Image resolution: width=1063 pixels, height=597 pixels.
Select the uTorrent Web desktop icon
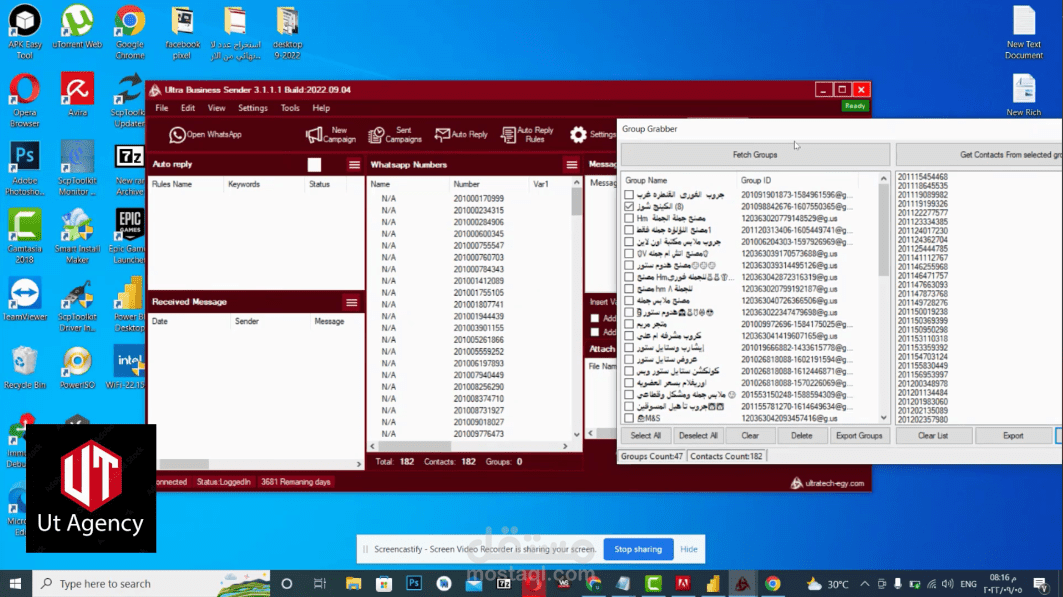[x=77, y=27]
